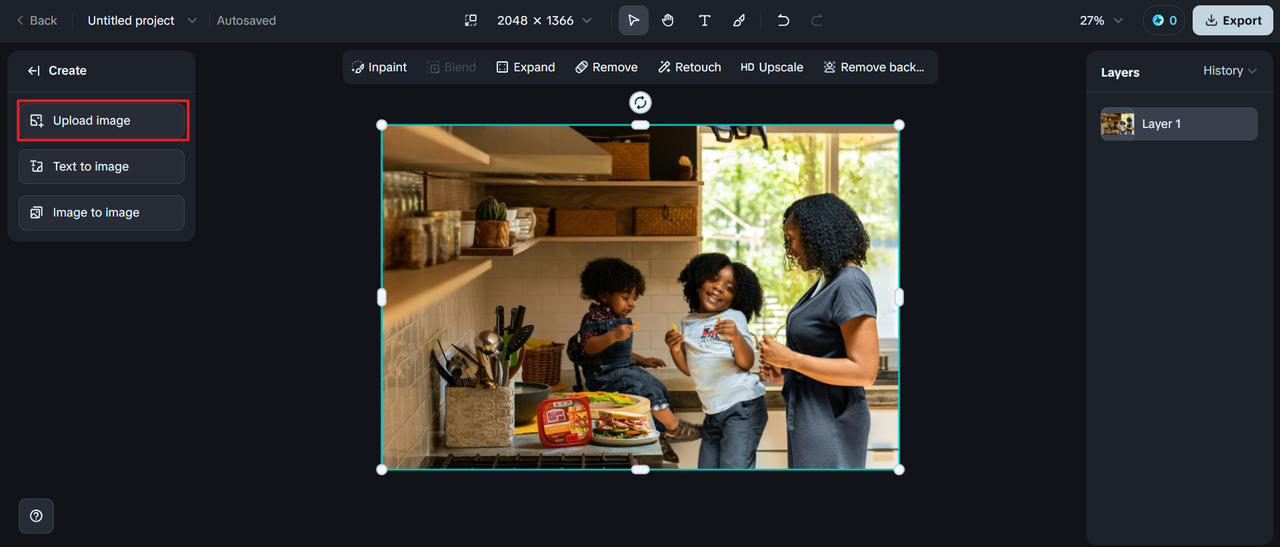1280x547 pixels.
Task: Select the Text tool
Action: [704, 20]
